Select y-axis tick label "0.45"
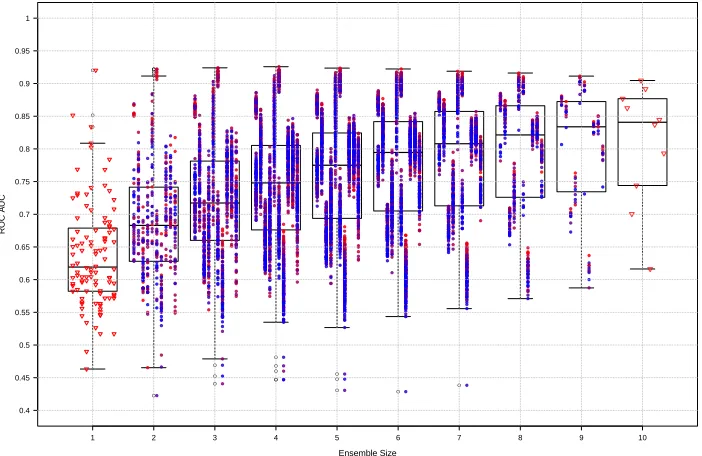The height and width of the screenshot is (456, 702). tap(22, 378)
